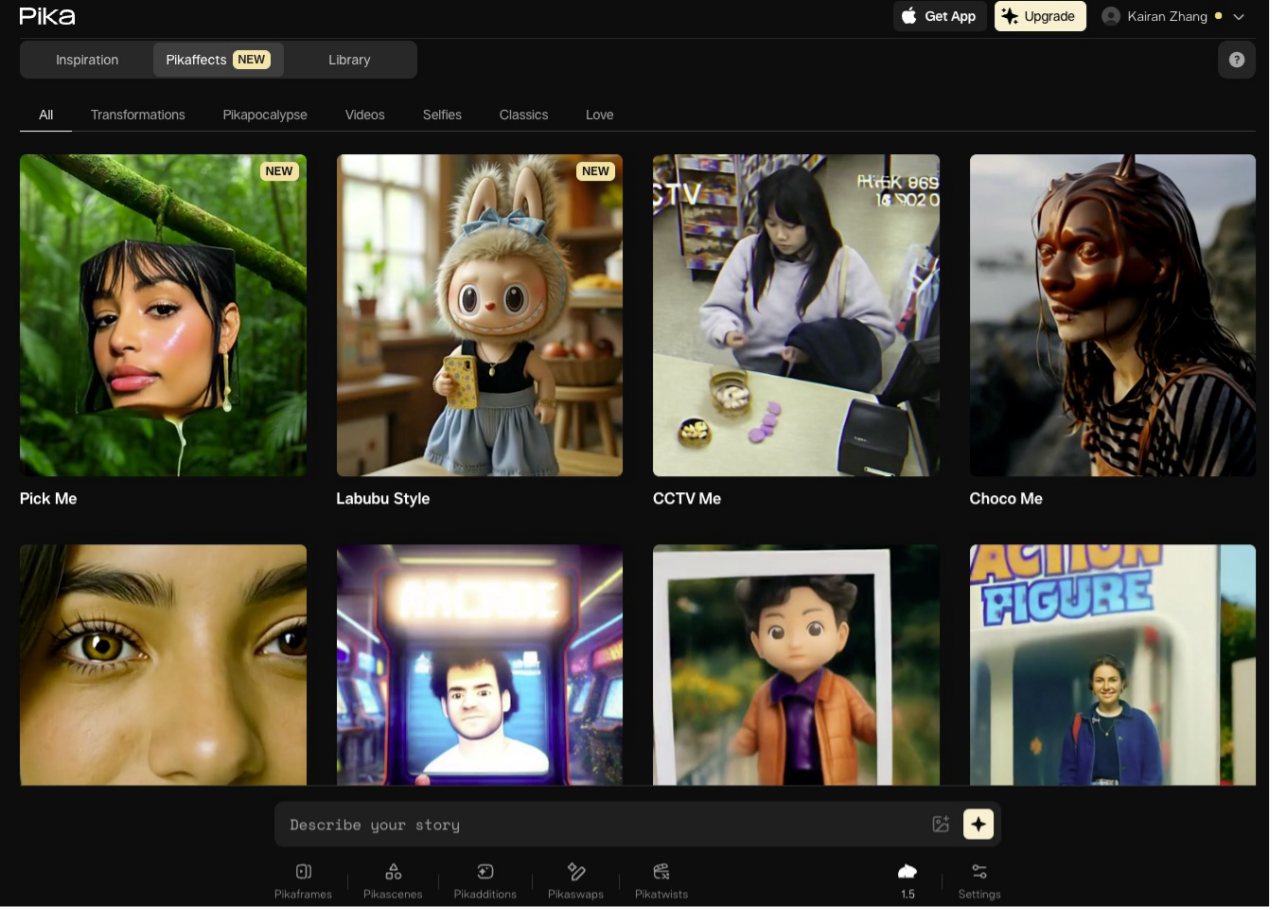Image resolution: width=1274 pixels, height=910 pixels.
Task: Click the Get App button
Action: [x=939, y=16]
